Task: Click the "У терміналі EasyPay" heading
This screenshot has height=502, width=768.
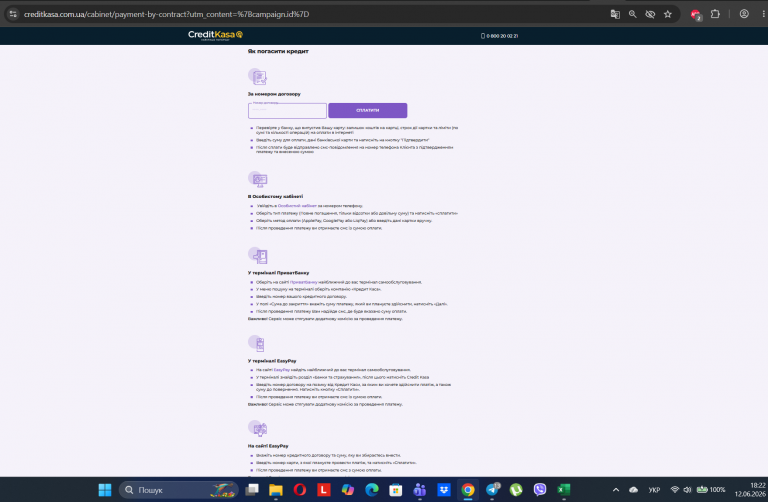Action: click(x=272, y=360)
